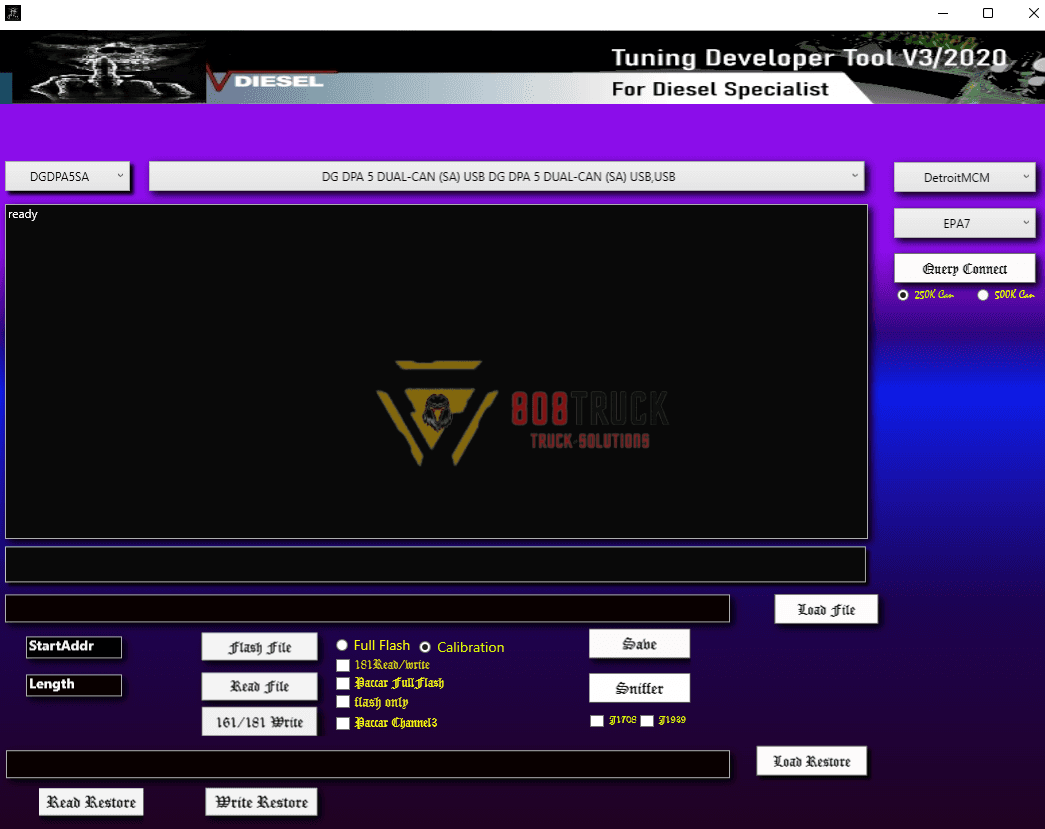Click the restore file path text box

(367, 764)
